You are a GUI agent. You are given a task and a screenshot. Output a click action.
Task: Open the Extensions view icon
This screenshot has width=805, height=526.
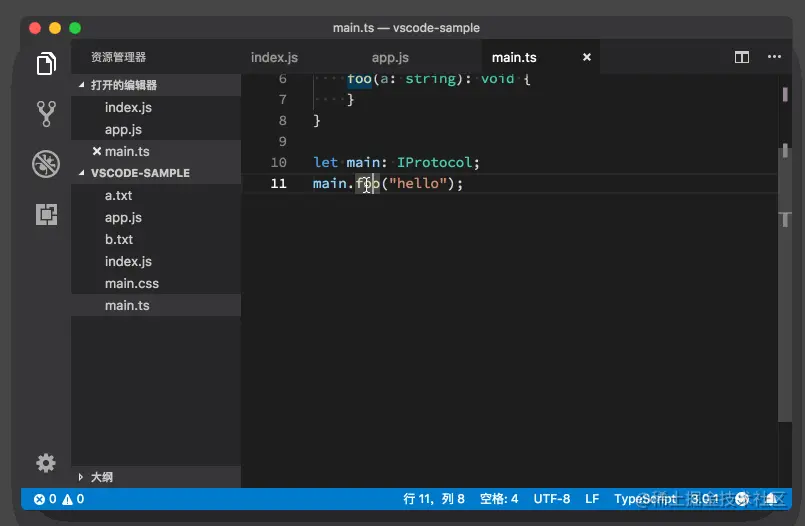click(46, 215)
